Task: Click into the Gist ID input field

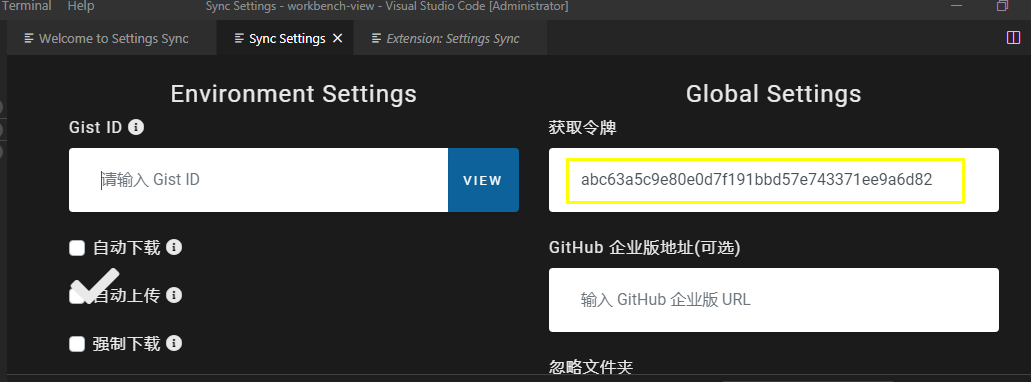Action: coord(258,180)
